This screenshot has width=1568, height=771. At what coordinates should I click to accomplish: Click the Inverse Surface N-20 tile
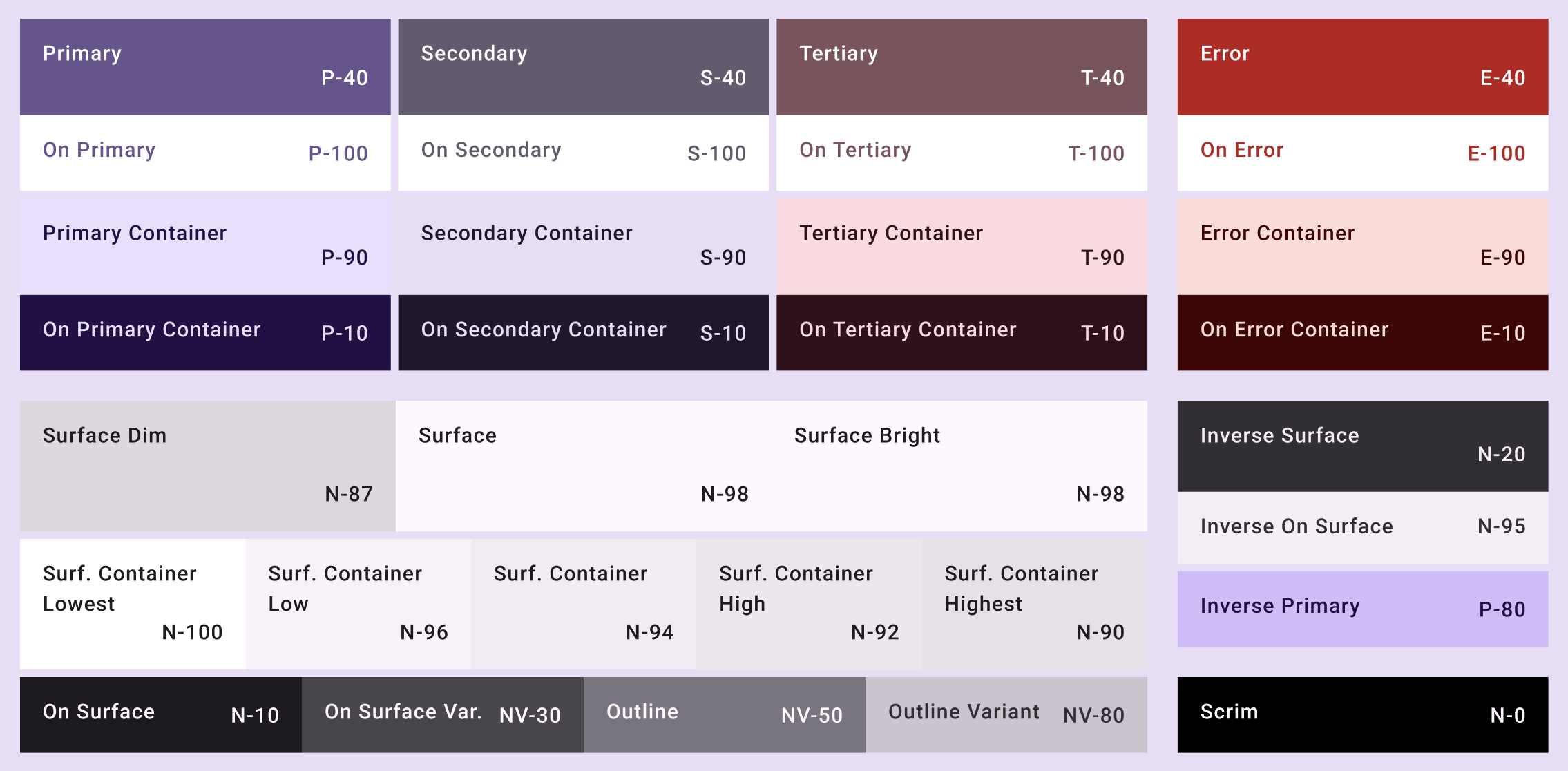coord(1362,446)
